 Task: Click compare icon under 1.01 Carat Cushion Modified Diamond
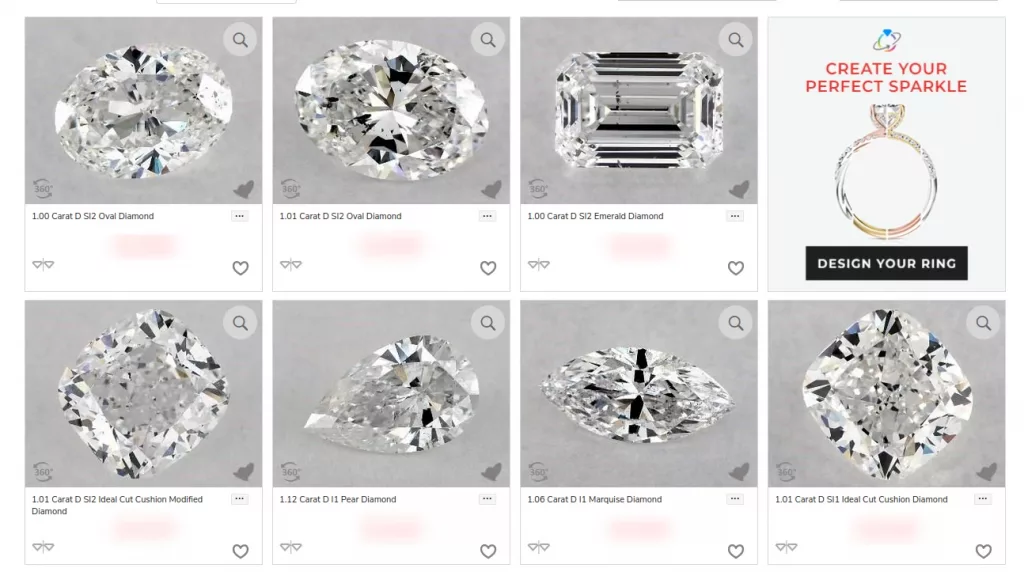click(x=43, y=547)
